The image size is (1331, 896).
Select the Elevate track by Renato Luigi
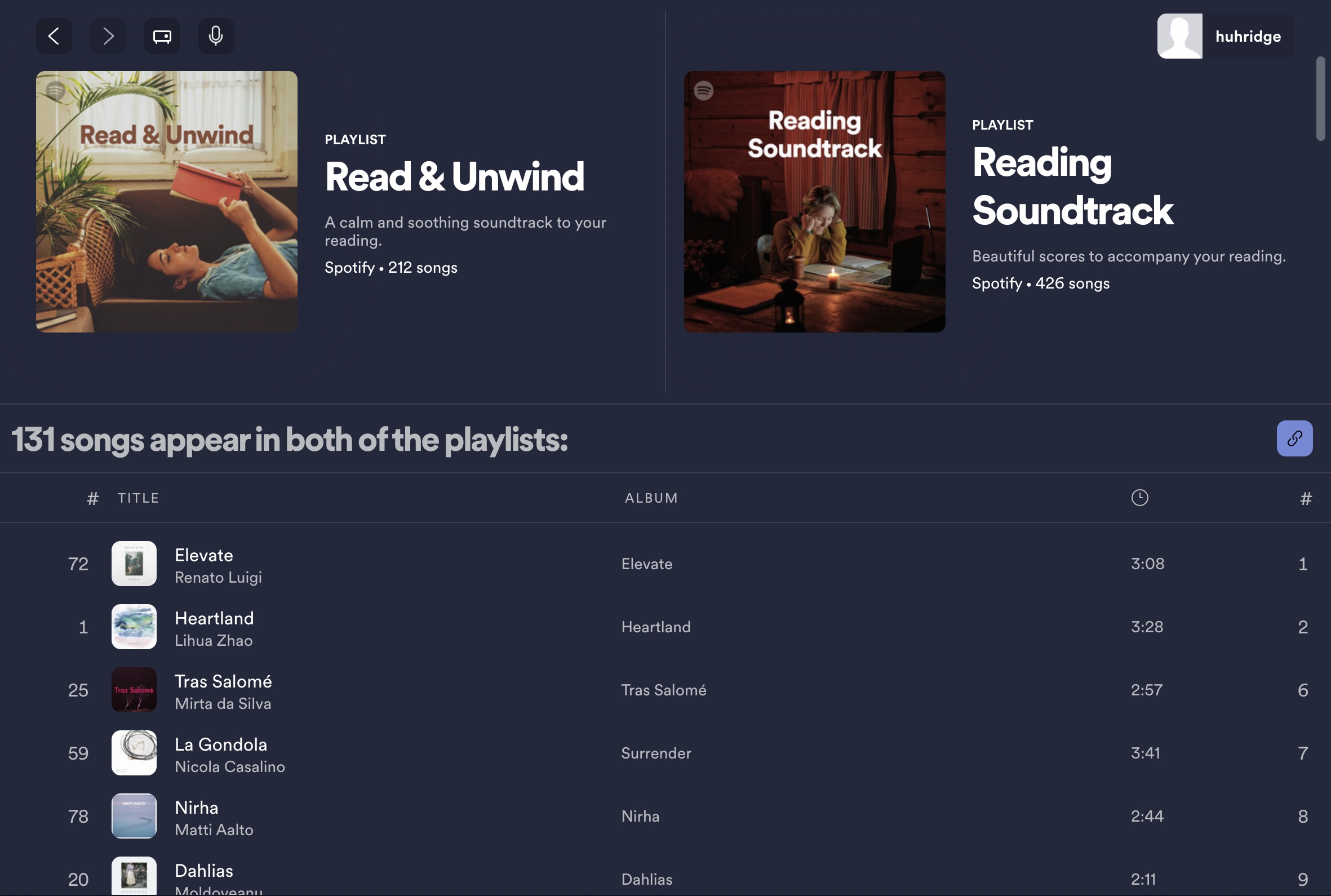click(203, 555)
